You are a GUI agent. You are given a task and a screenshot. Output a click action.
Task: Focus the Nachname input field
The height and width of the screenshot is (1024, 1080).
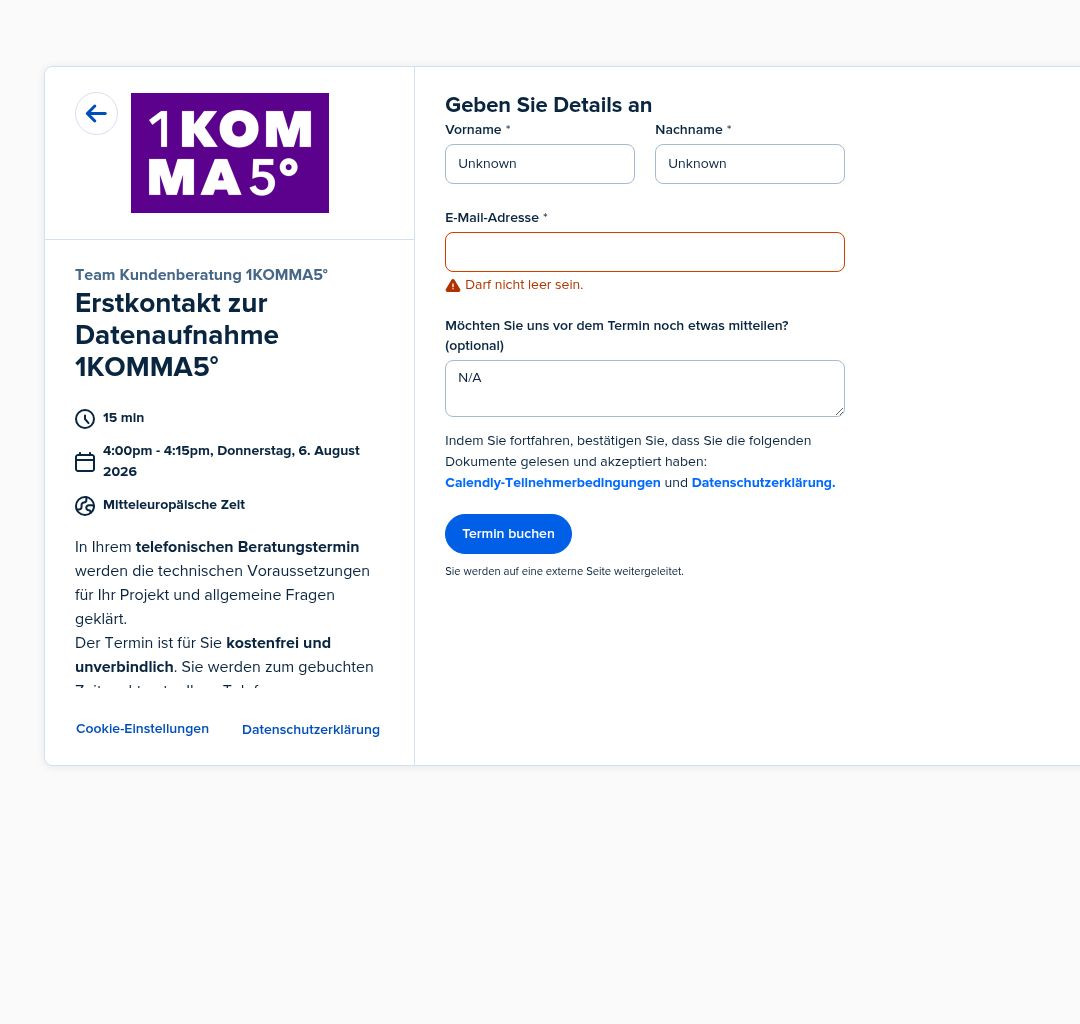tap(749, 164)
